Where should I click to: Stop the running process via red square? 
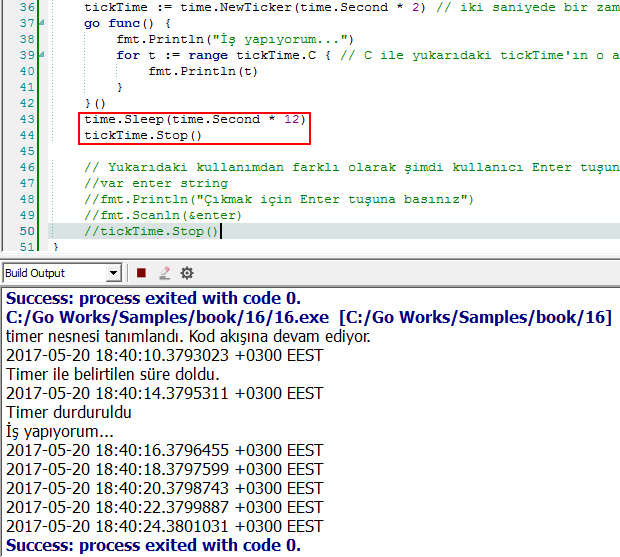[x=142, y=273]
